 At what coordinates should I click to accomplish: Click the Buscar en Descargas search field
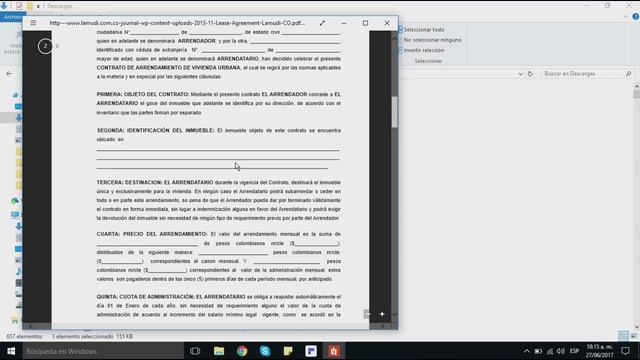point(583,74)
